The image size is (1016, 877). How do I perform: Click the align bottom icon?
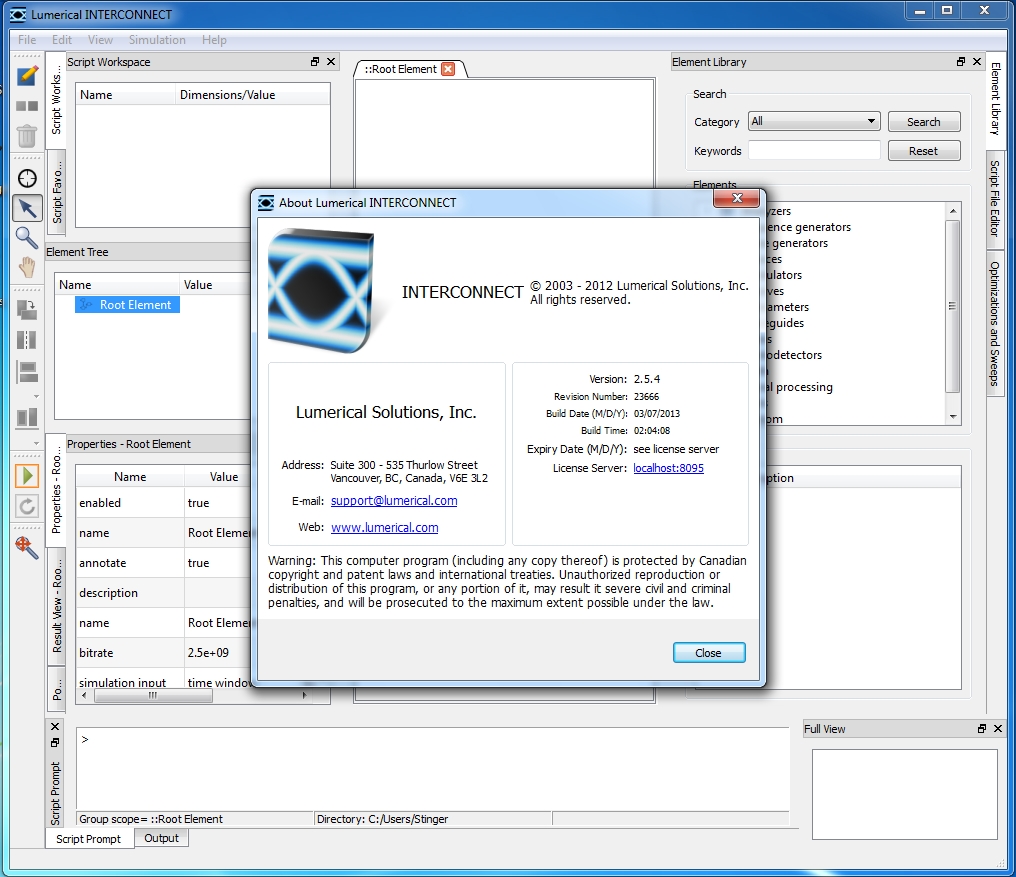pyautogui.click(x=27, y=417)
